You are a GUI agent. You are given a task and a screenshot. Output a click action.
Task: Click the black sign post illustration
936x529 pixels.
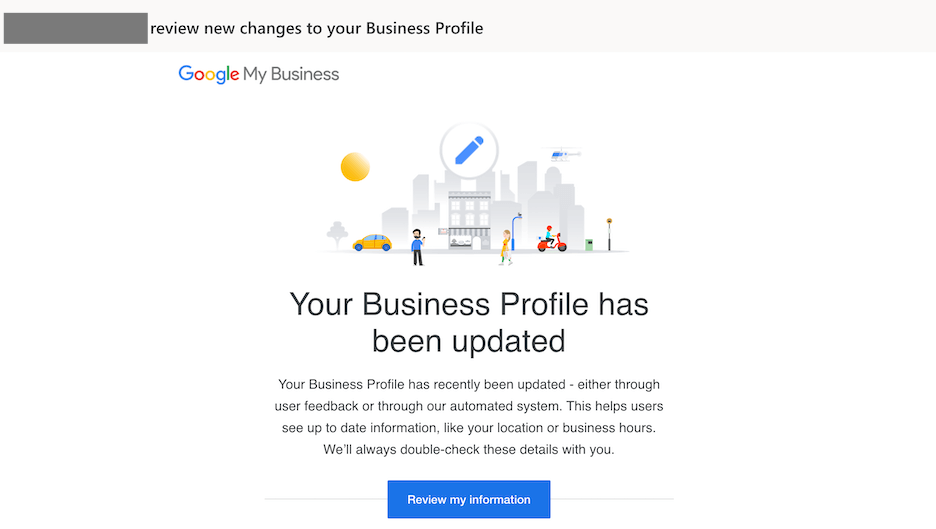click(609, 234)
